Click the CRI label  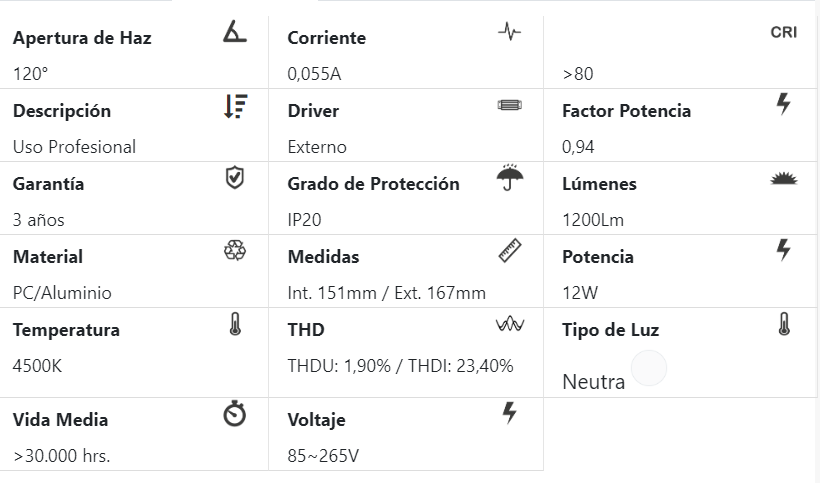tap(784, 33)
